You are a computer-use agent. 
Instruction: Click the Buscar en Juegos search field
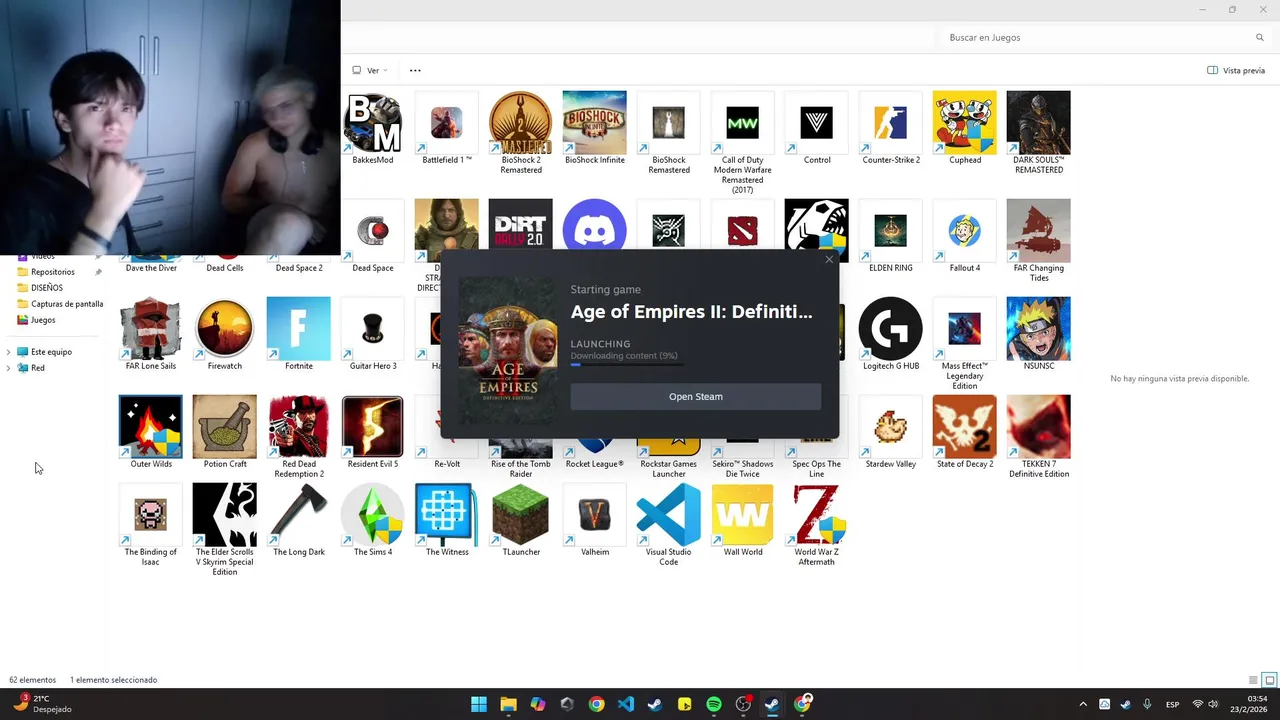point(1105,37)
